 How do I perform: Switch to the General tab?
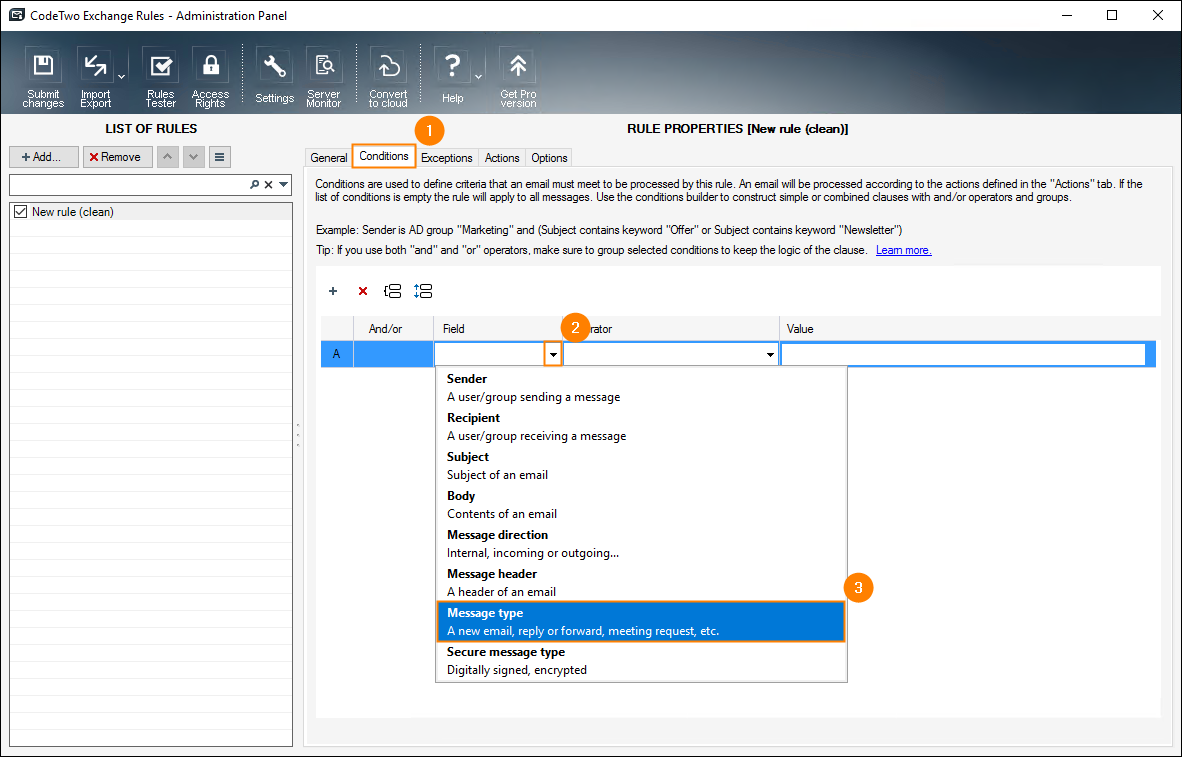(x=329, y=158)
